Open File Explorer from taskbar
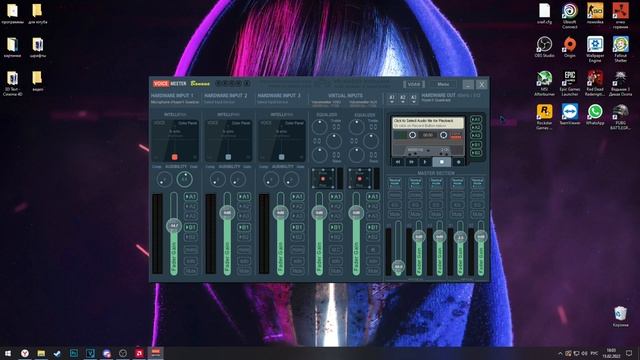 [x=41, y=353]
